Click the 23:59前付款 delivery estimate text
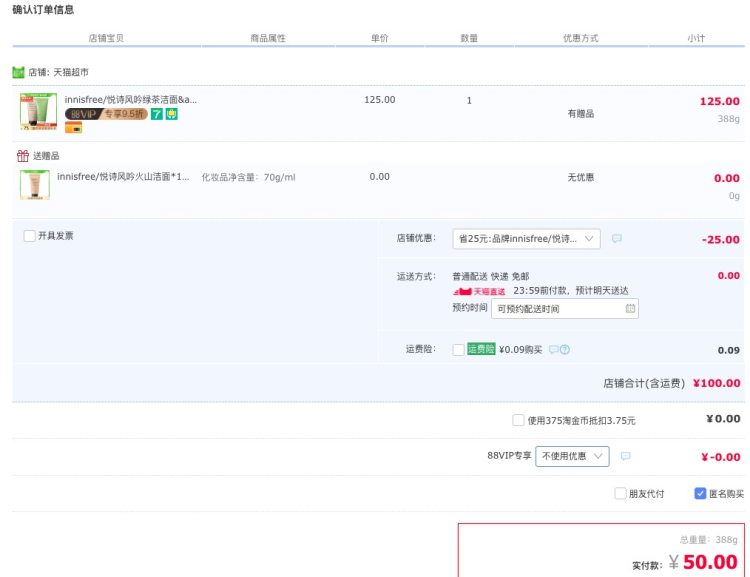Viewport: 750px width, 577px height. coord(571,290)
